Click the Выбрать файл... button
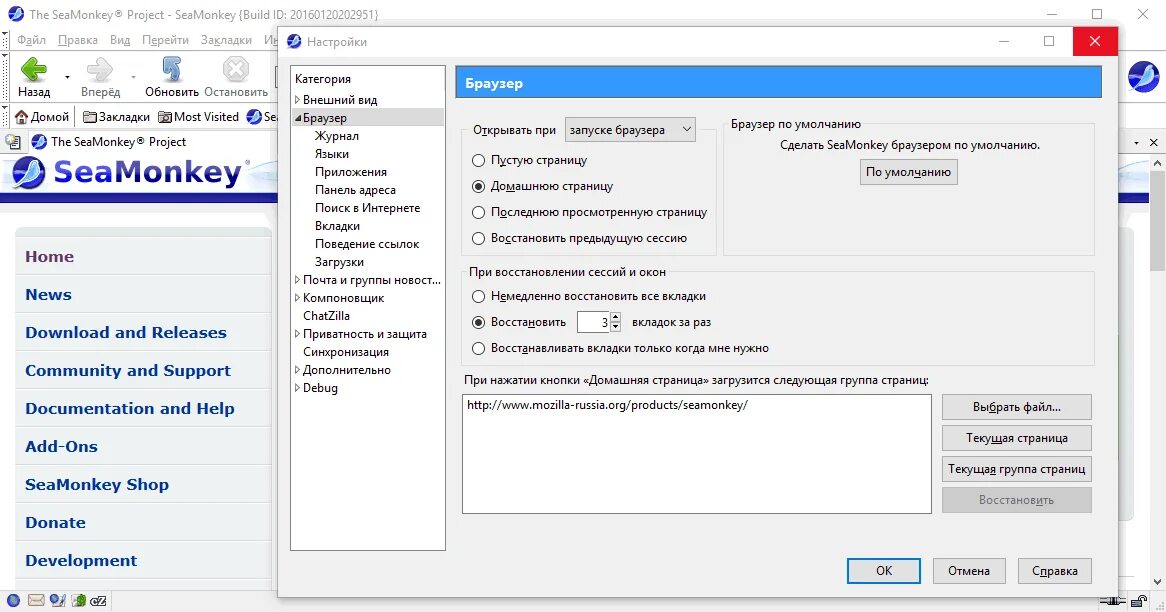1166x612 pixels. 1017,407
